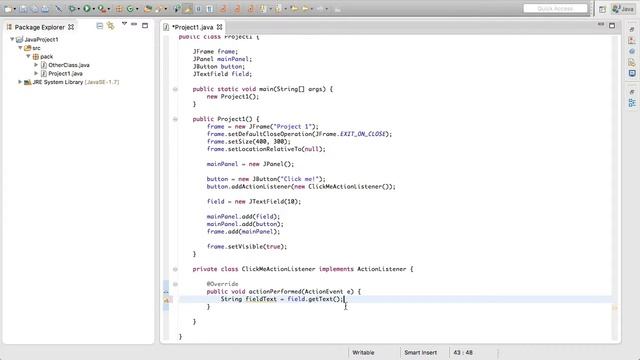Click the New Java Class icon

coord(130,9)
